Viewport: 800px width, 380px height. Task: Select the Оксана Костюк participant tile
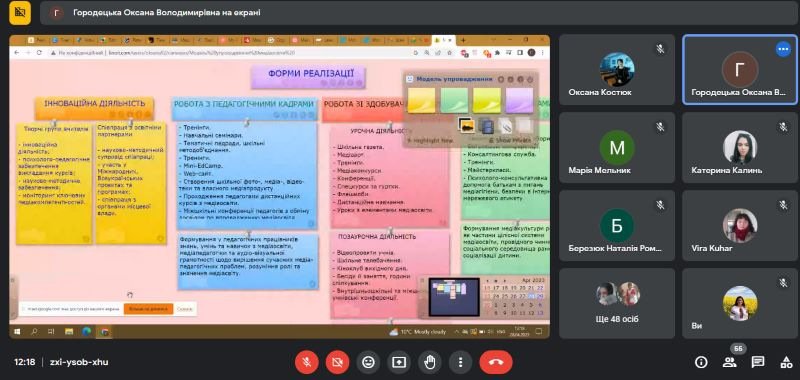tap(617, 70)
